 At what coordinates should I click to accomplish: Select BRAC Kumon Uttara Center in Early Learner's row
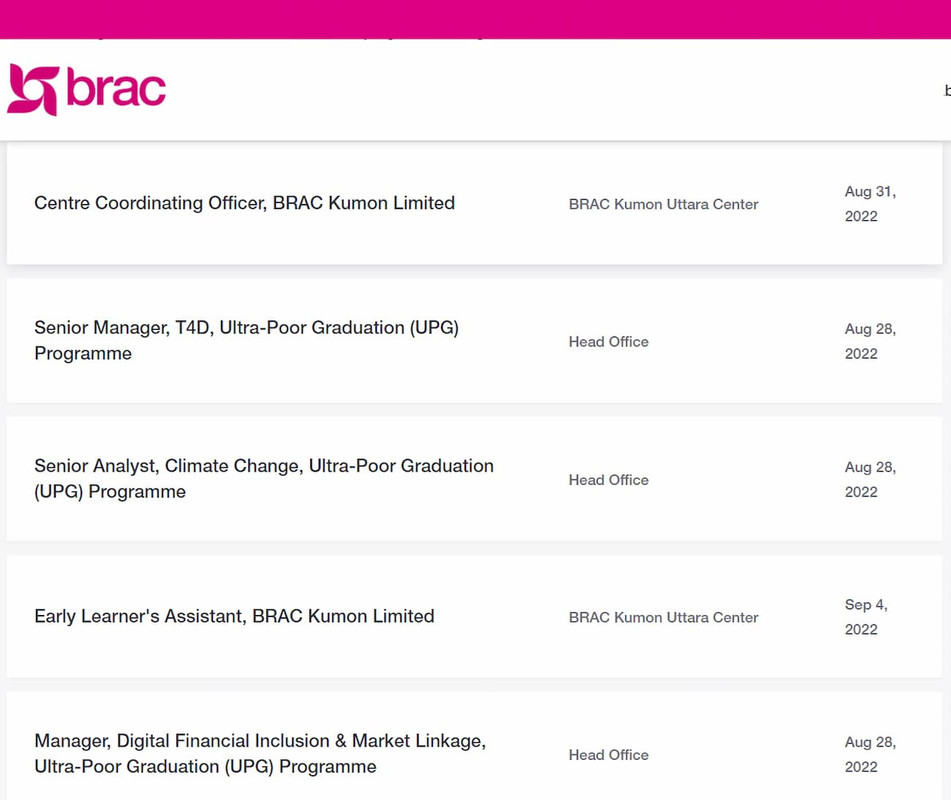pyautogui.click(x=664, y=617)
